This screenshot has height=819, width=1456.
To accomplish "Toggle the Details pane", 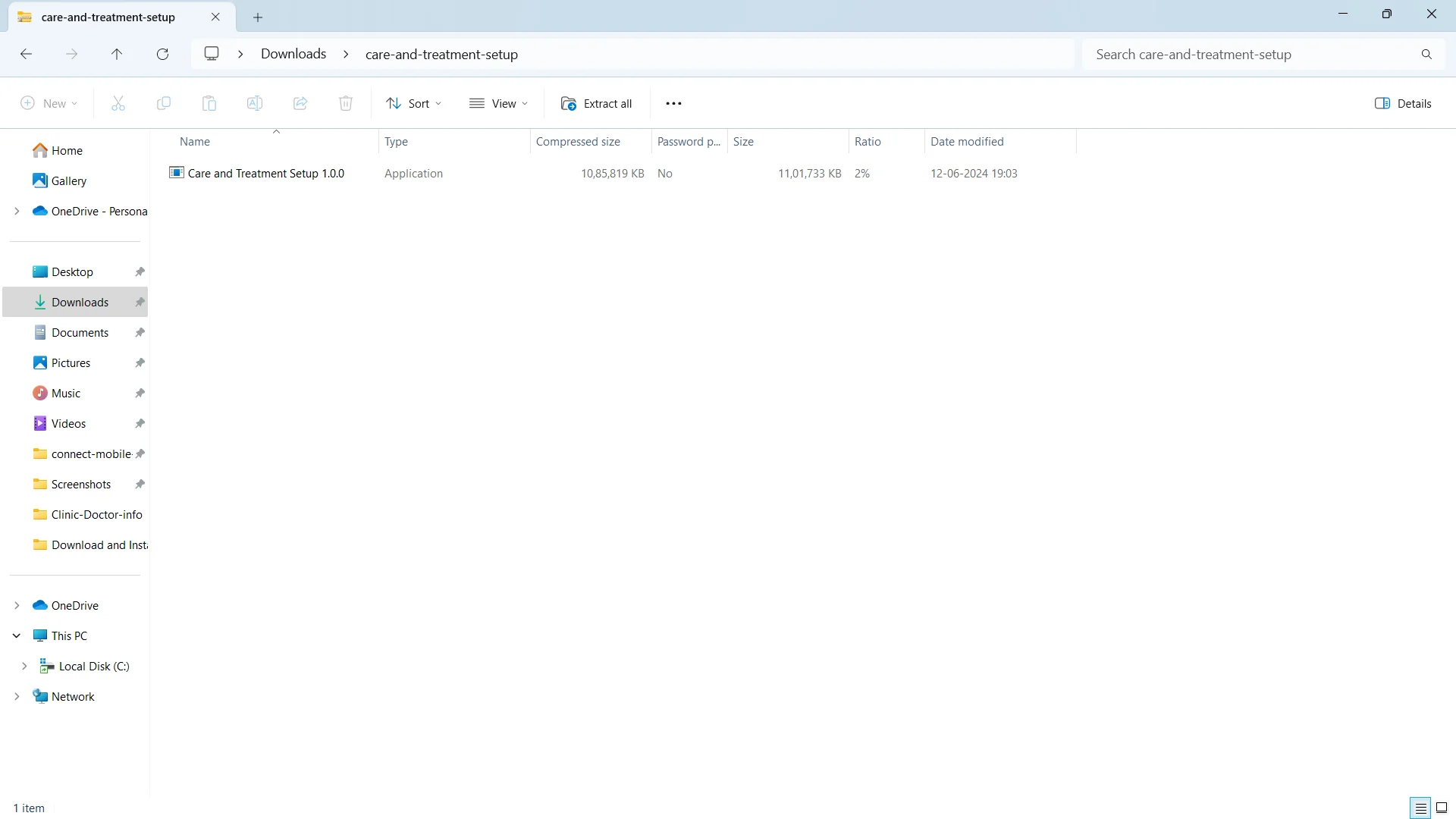I will pyautogui.click(x=1403, y=104).
